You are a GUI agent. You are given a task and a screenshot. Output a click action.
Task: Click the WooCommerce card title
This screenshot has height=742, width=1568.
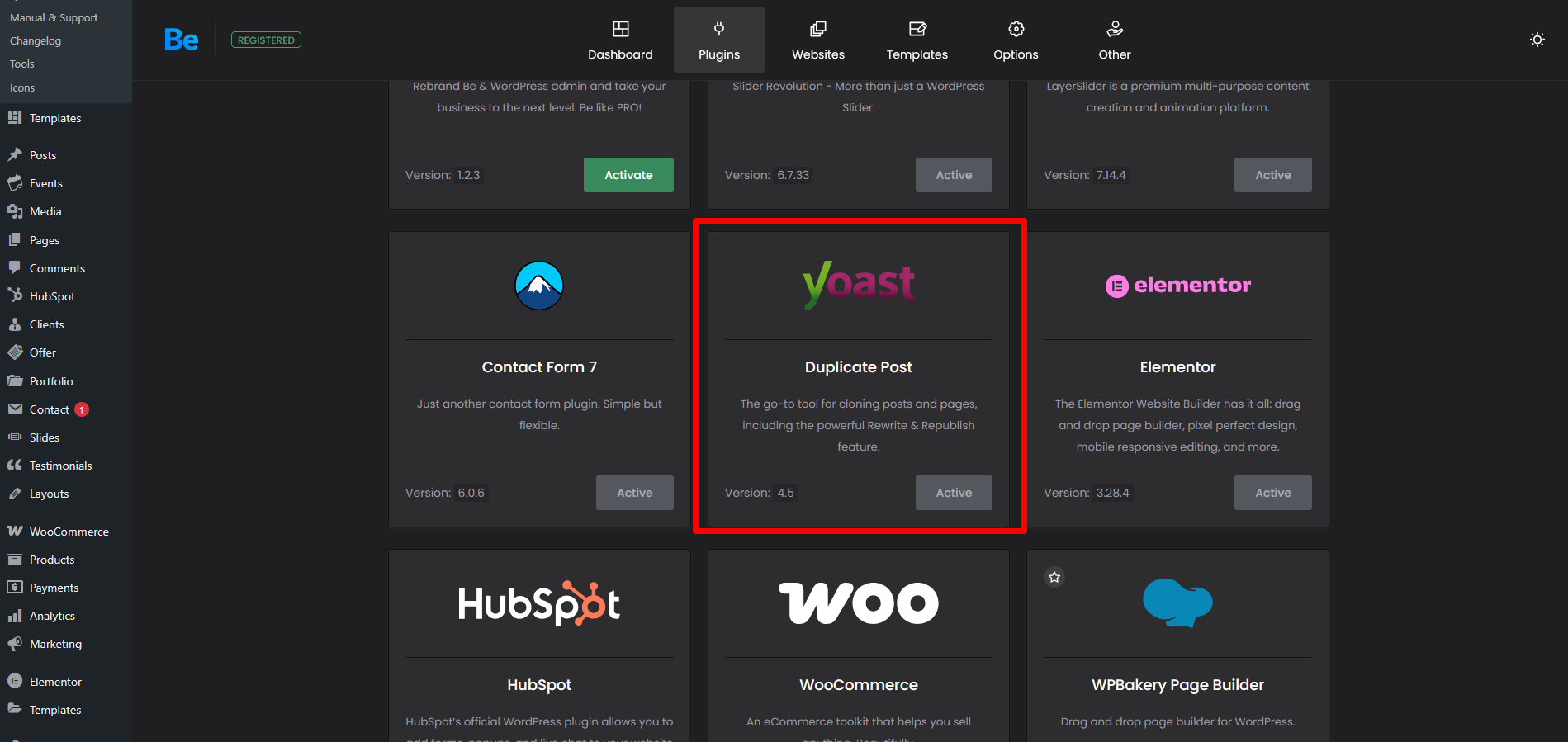tap(859, 685)
